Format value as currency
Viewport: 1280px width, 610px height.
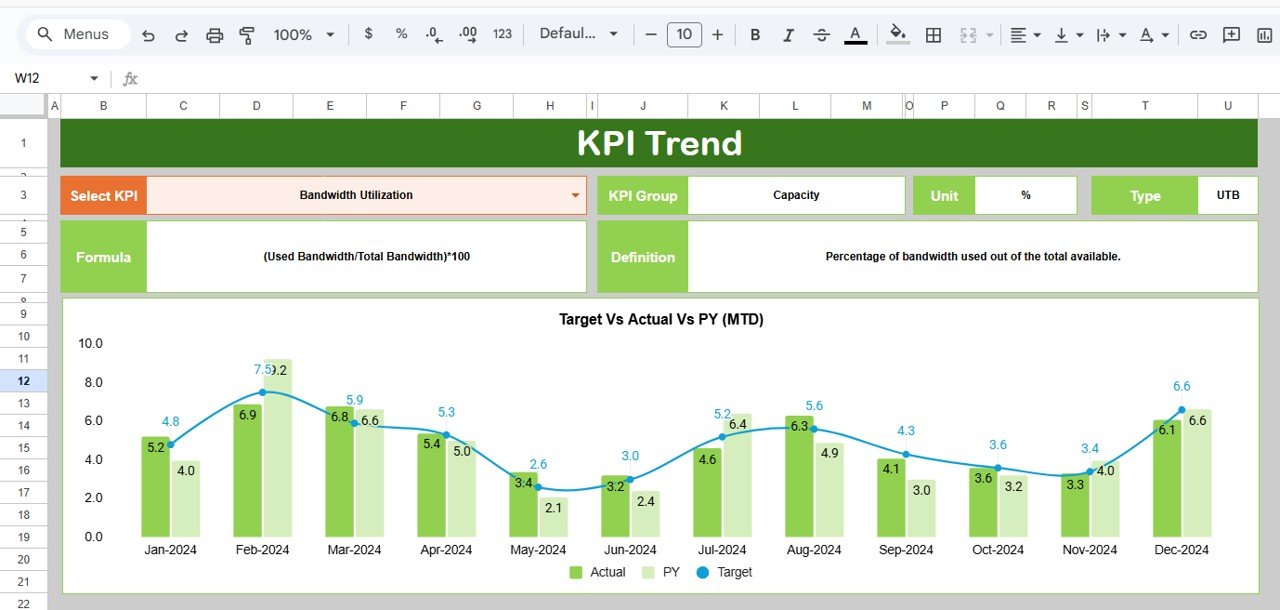(x=368, y=33)
